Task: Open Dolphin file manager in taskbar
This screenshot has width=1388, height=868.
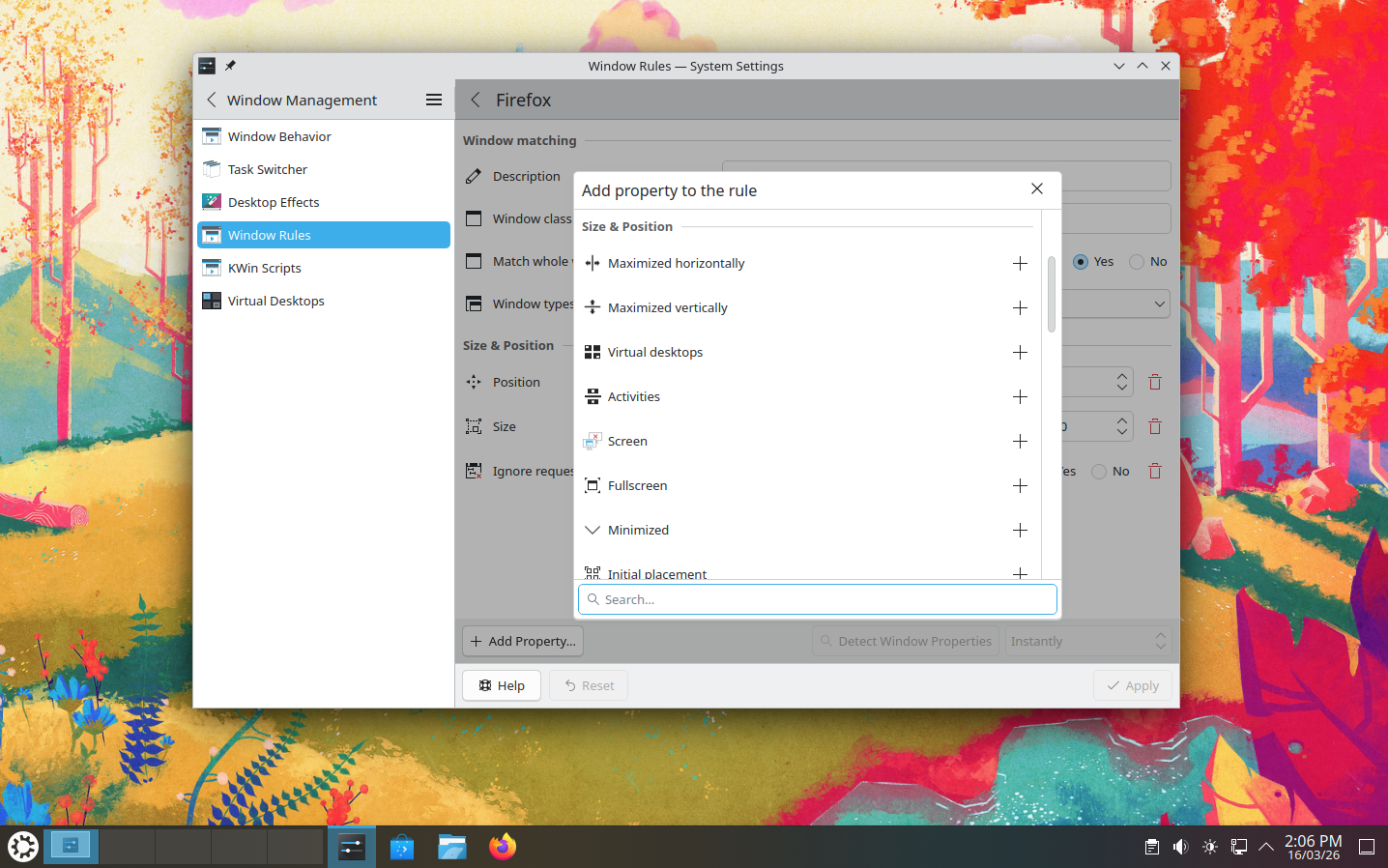Action: pos(452,847)
